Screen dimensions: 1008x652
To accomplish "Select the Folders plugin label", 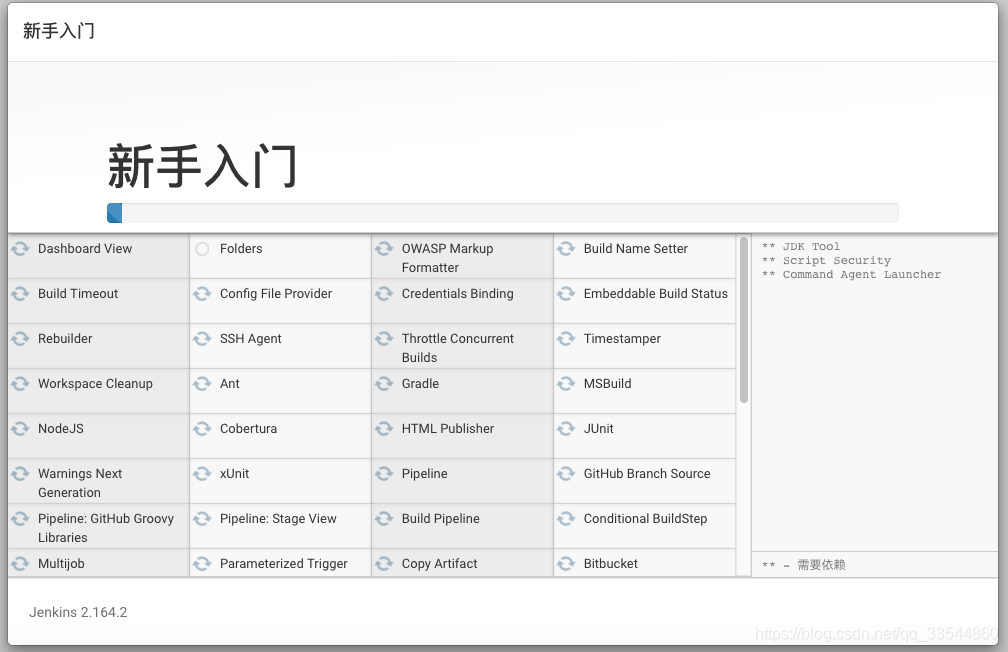I will pos(241,249).
